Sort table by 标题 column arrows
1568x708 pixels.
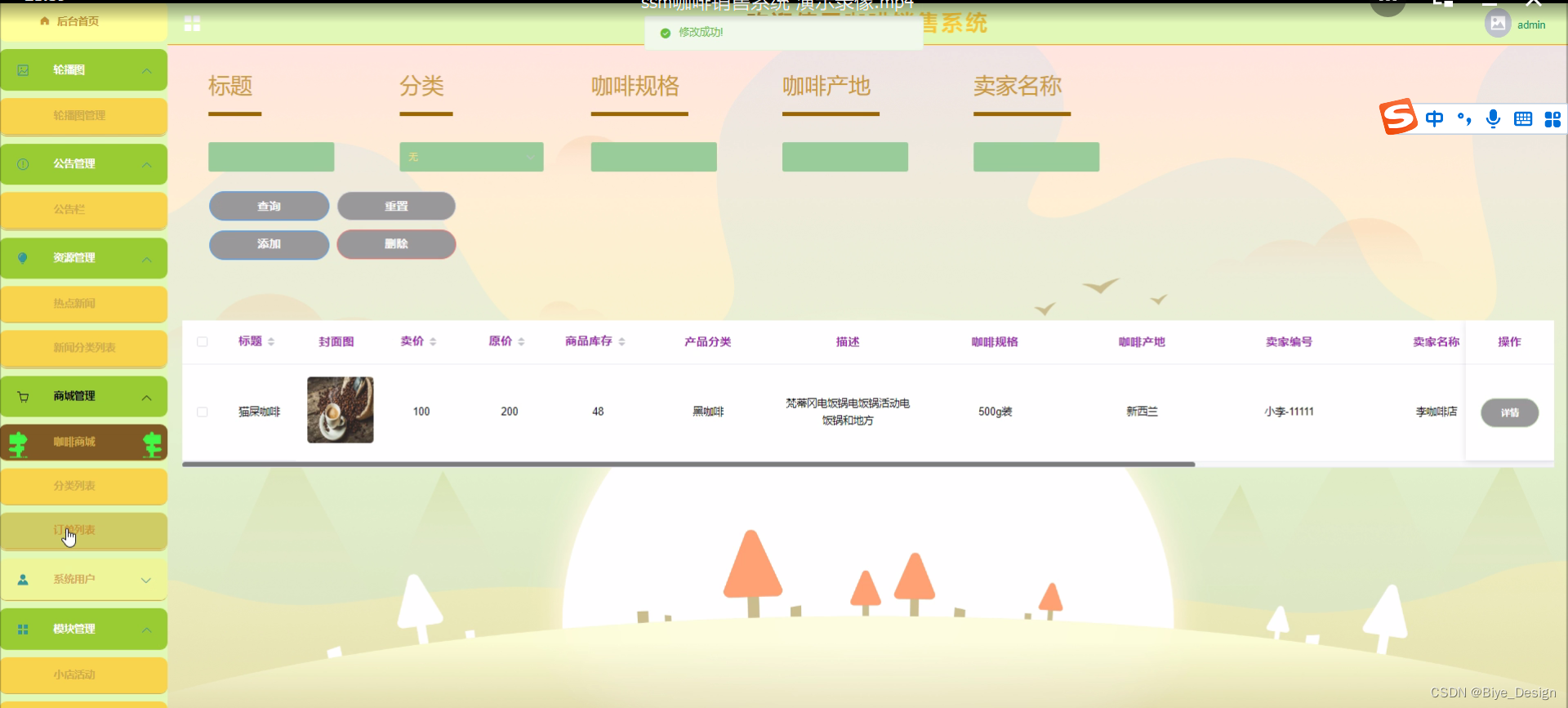pyautogui.click(x=271, y=342)
